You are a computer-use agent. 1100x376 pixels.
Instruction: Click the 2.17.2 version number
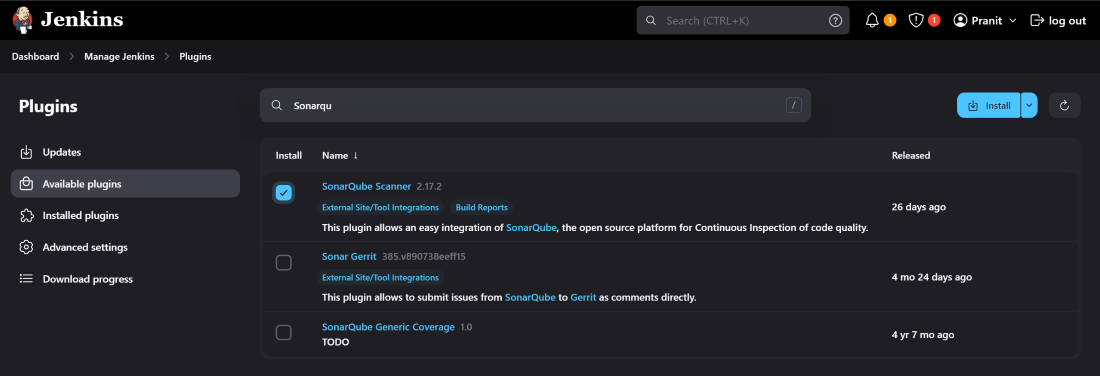point(429,187)
